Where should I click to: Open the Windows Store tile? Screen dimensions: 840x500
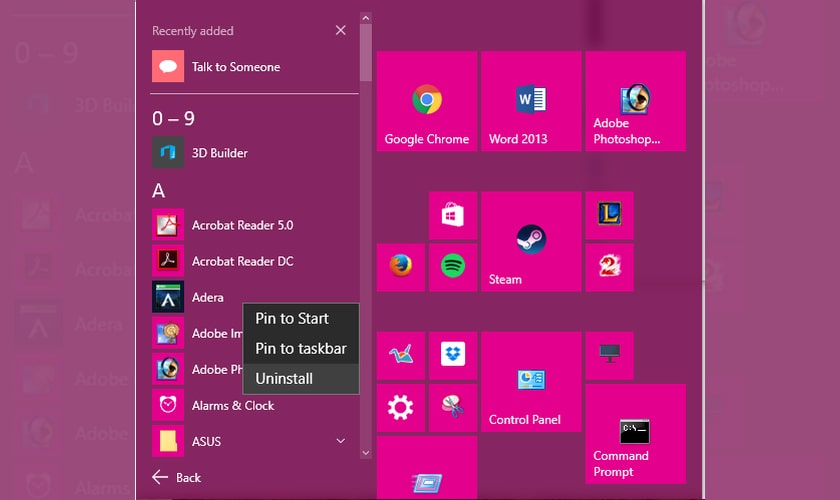click(x=453, y=215)
